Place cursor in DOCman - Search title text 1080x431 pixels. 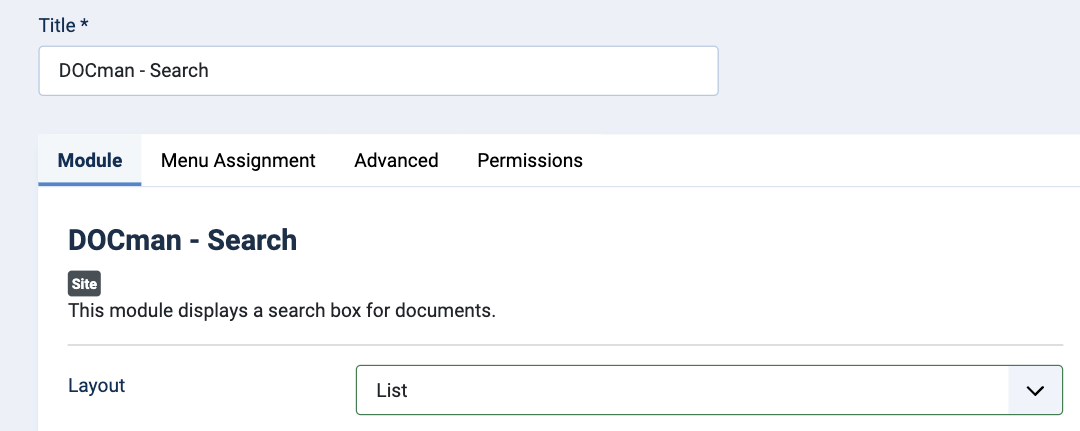(x=134, y=71)
